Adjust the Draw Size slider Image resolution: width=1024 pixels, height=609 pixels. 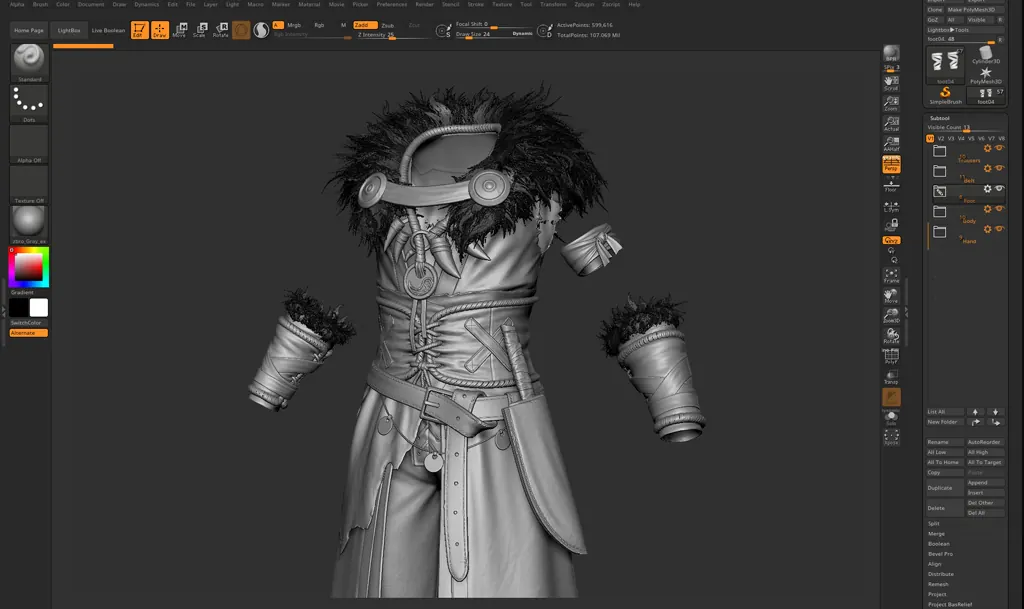[x=494, y=34]
